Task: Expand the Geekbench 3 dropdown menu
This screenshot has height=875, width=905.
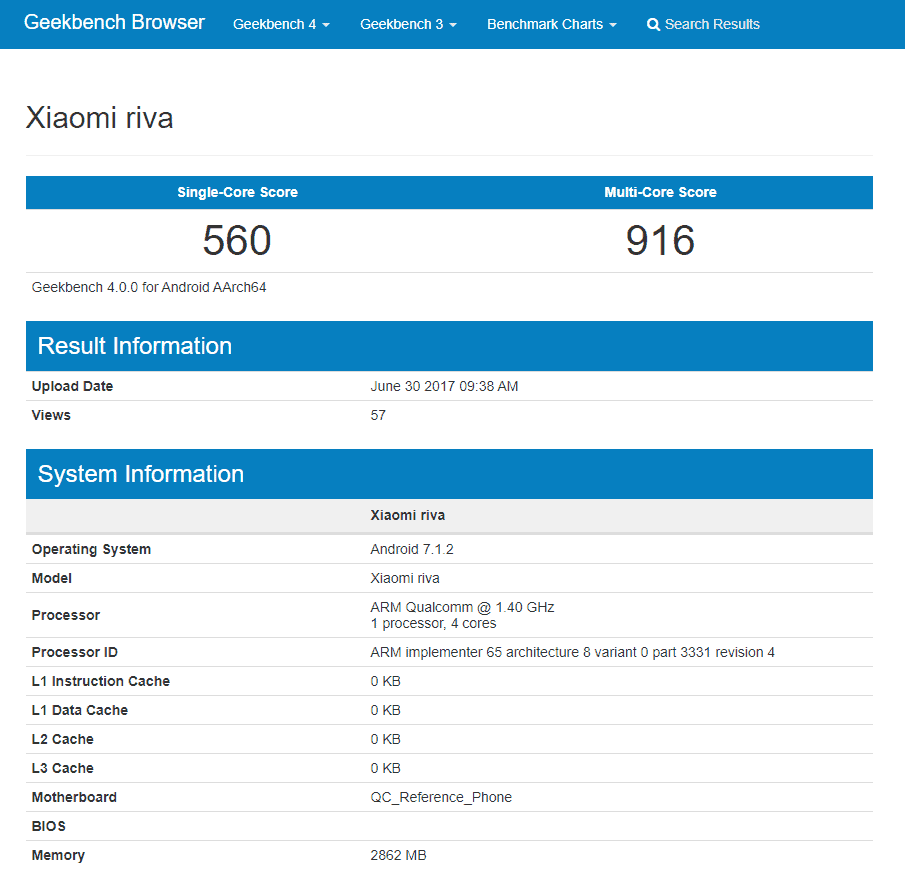Action: click(408, 24)
